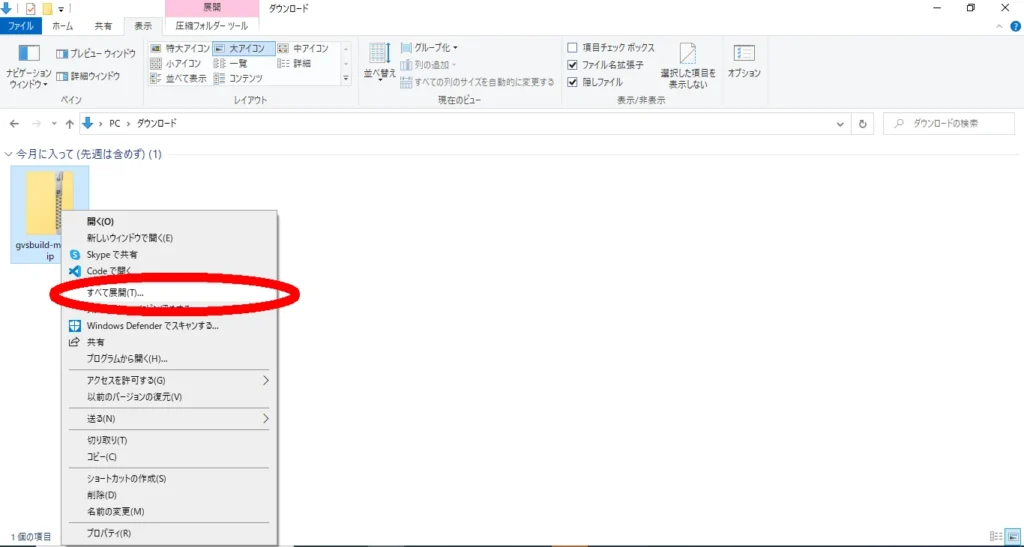Click the properties checkmark quick access icon
Viewport: 1024px width, 547px height.
click(30, 9)
